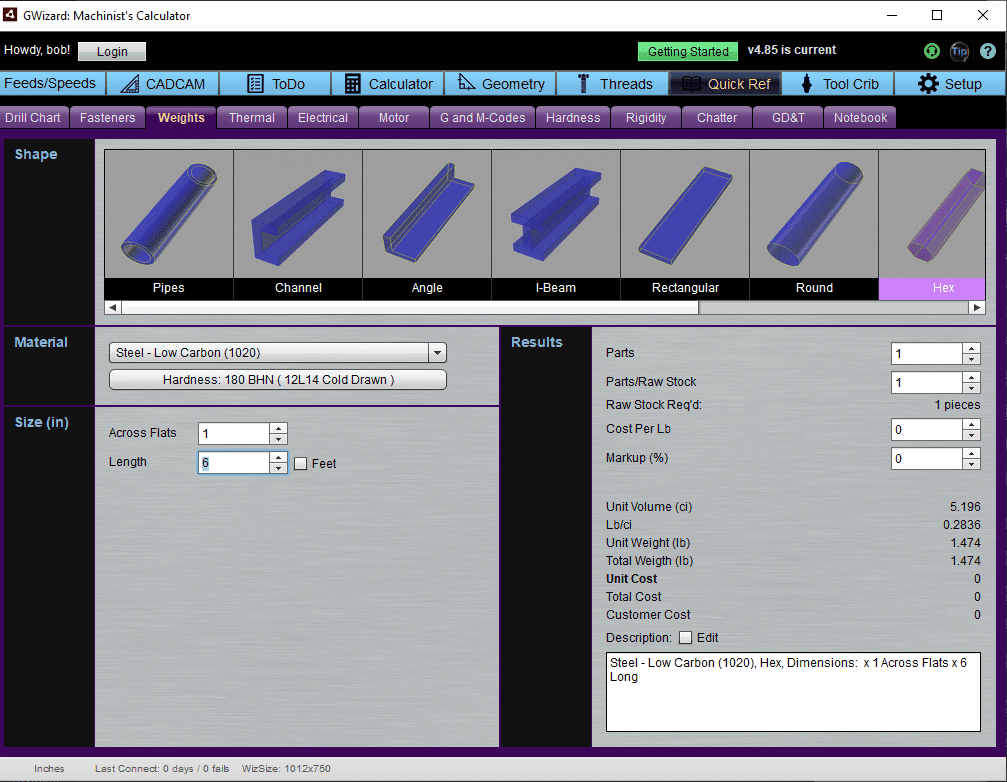The image size is (1007, 782).
Task: Toggle Feet units for Length
Action: pyautogui.click(x=300, y=463)
